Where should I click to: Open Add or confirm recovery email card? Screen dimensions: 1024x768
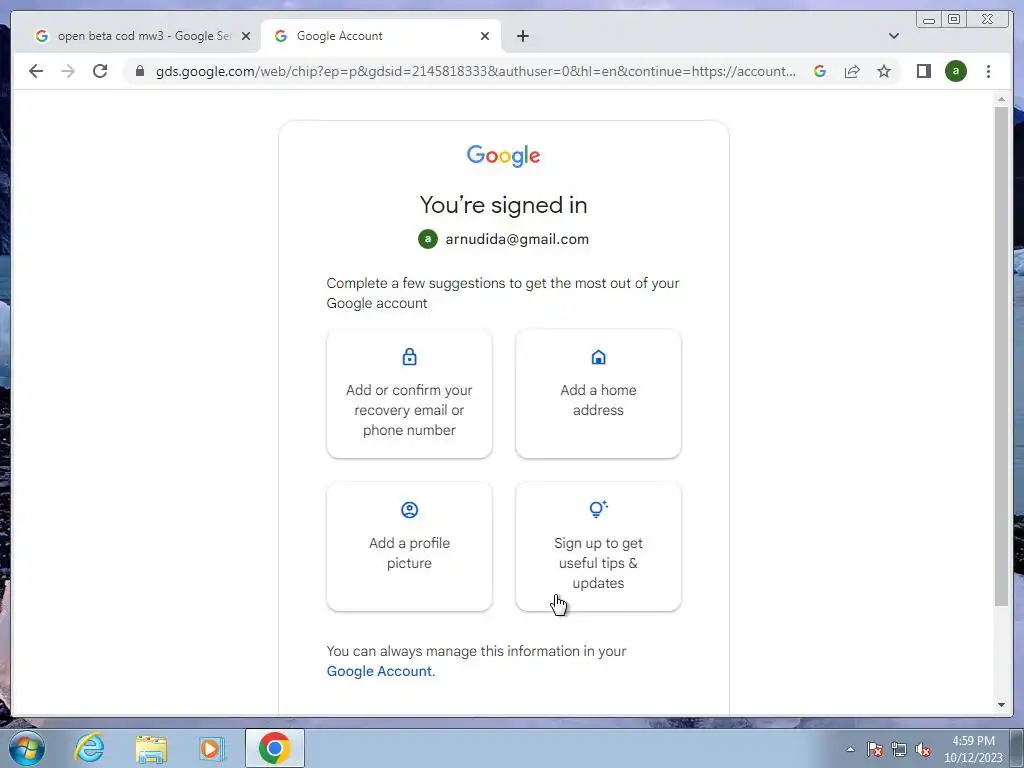pos(409,394)
